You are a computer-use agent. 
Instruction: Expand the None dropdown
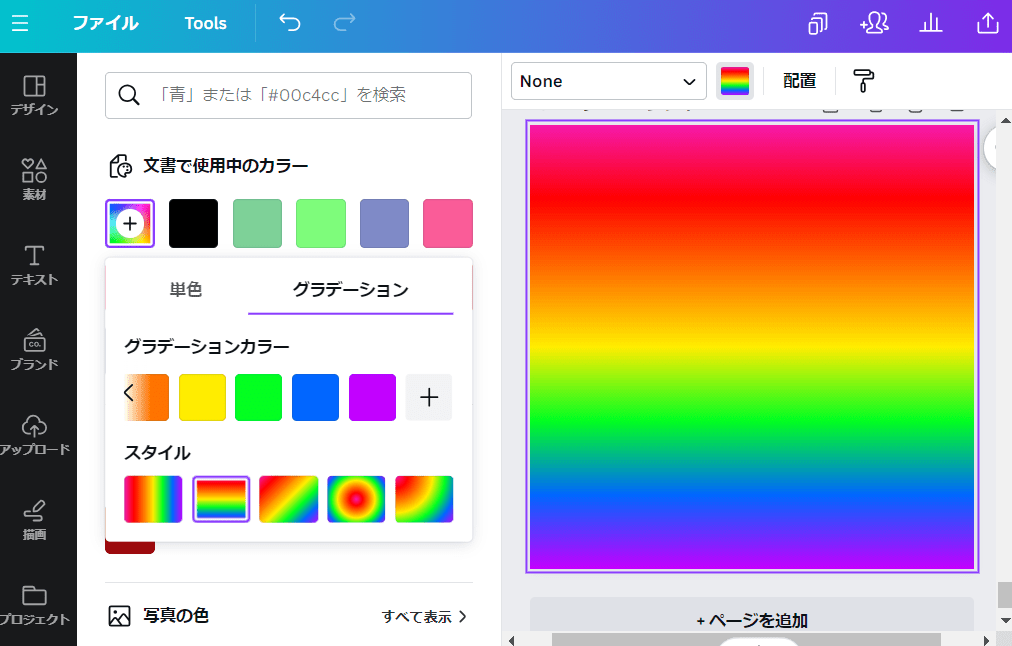click(x=608, y=81)
